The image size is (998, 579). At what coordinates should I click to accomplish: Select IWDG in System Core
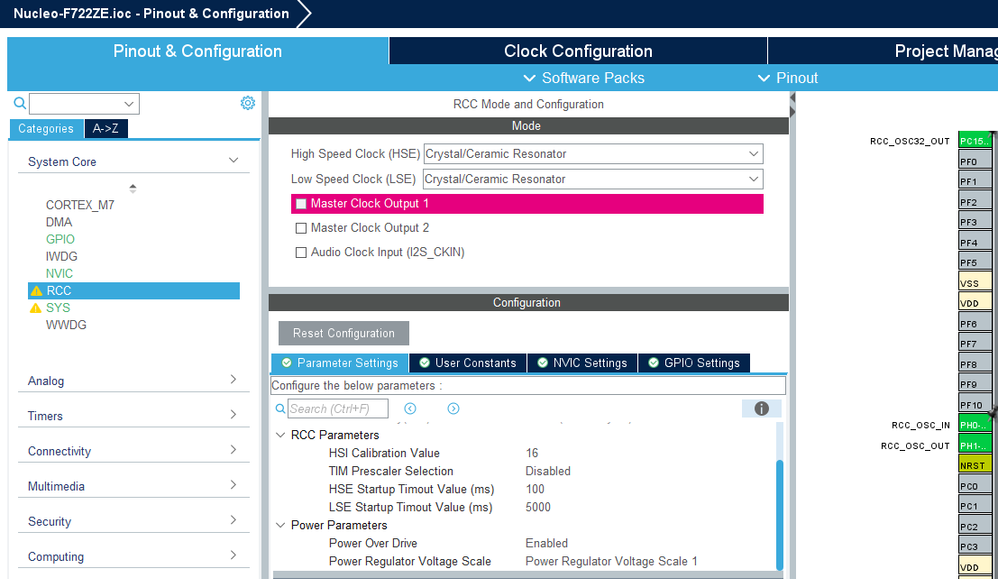click(62, 256)
